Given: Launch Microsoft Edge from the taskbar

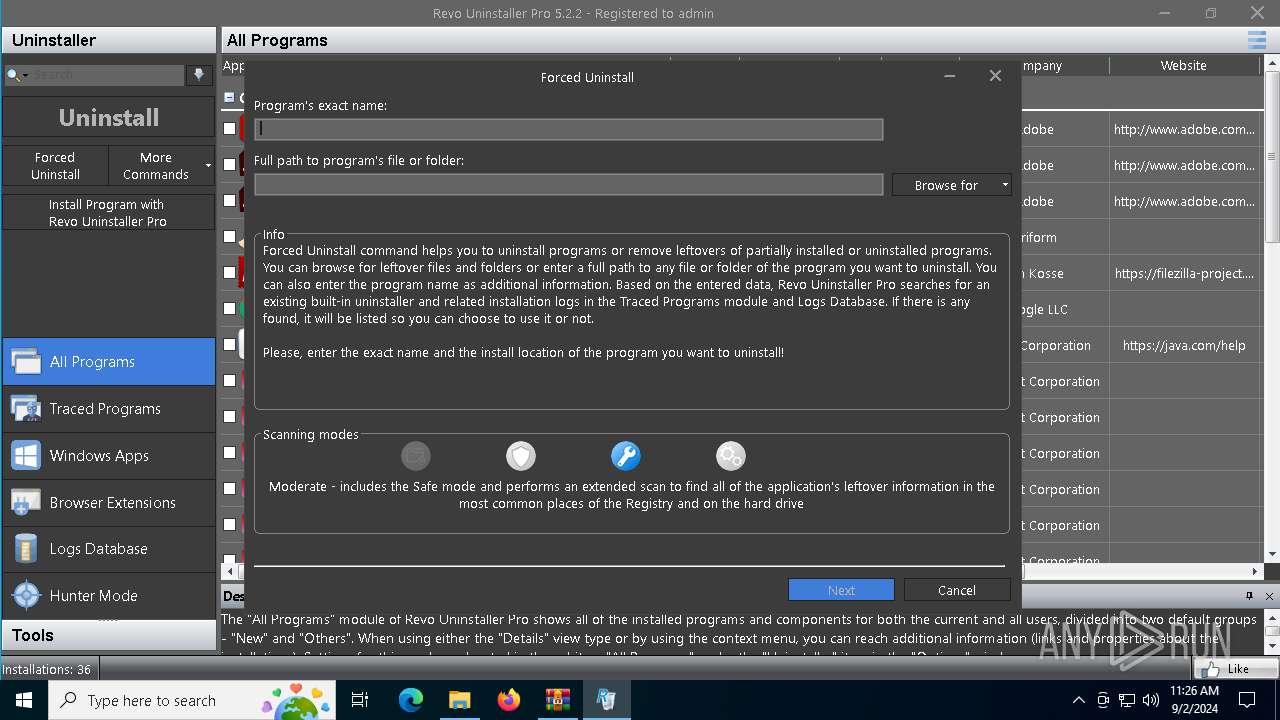Looking at the screenshot, I should pyautogui.click(x=411, y=700).
